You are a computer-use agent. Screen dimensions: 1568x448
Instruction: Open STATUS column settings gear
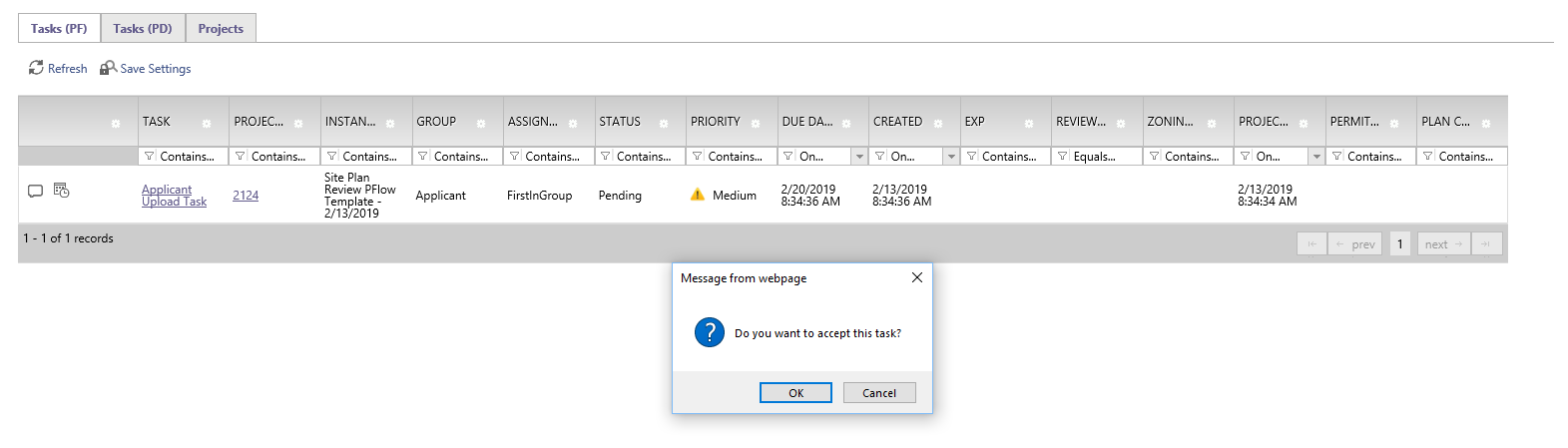[664, 124]
